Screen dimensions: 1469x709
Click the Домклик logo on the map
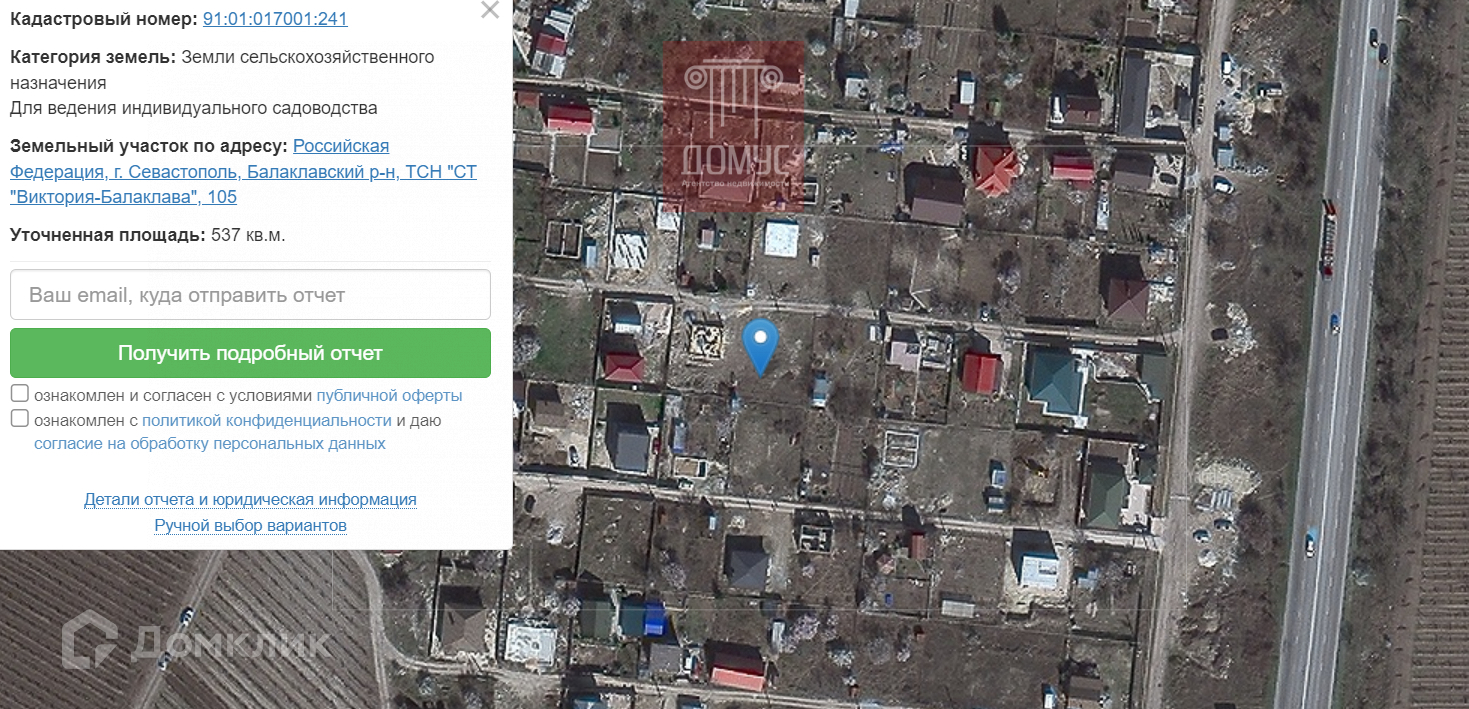coord(196,641)
